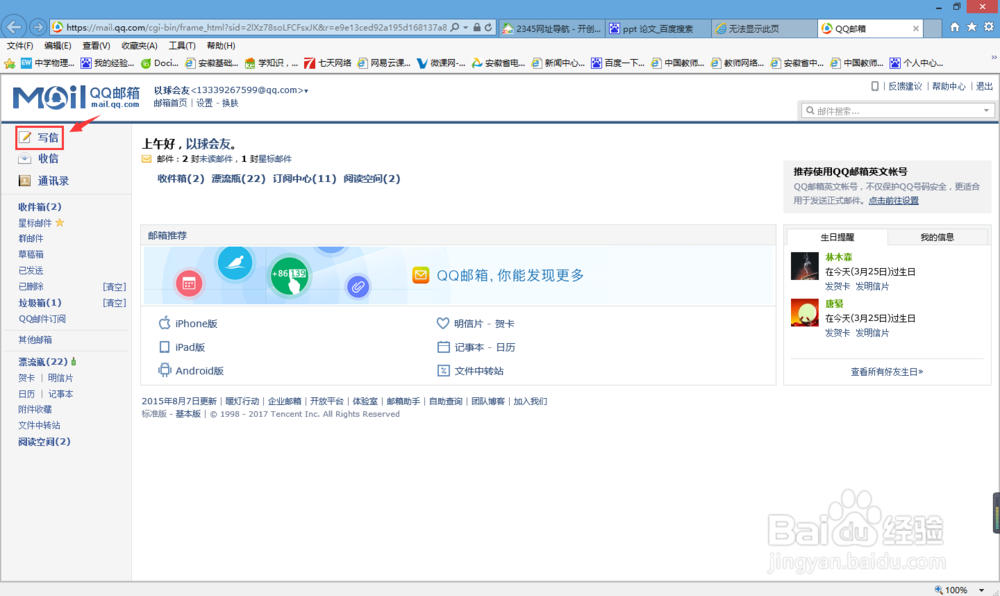Click the browser URL address field
Viewport: 1000px width, 596px height.
(x=256, y=27)
